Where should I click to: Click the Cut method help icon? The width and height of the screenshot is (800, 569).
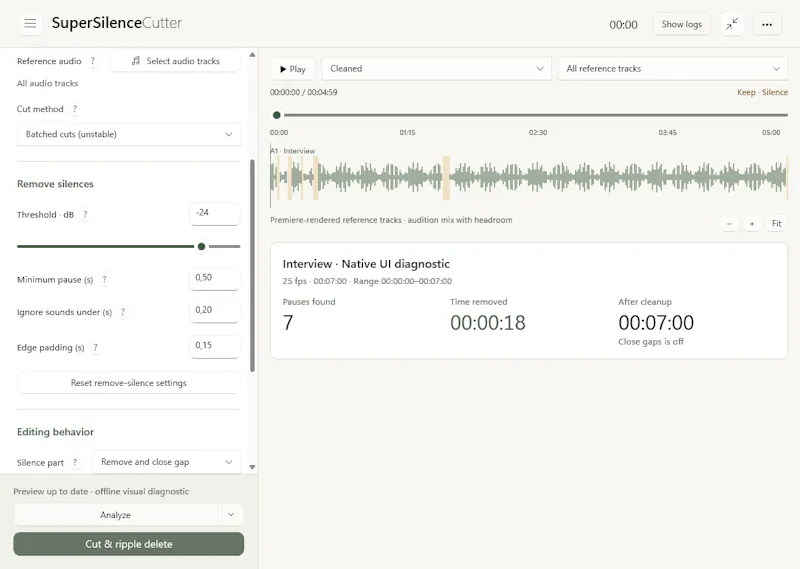click(75, 109)
